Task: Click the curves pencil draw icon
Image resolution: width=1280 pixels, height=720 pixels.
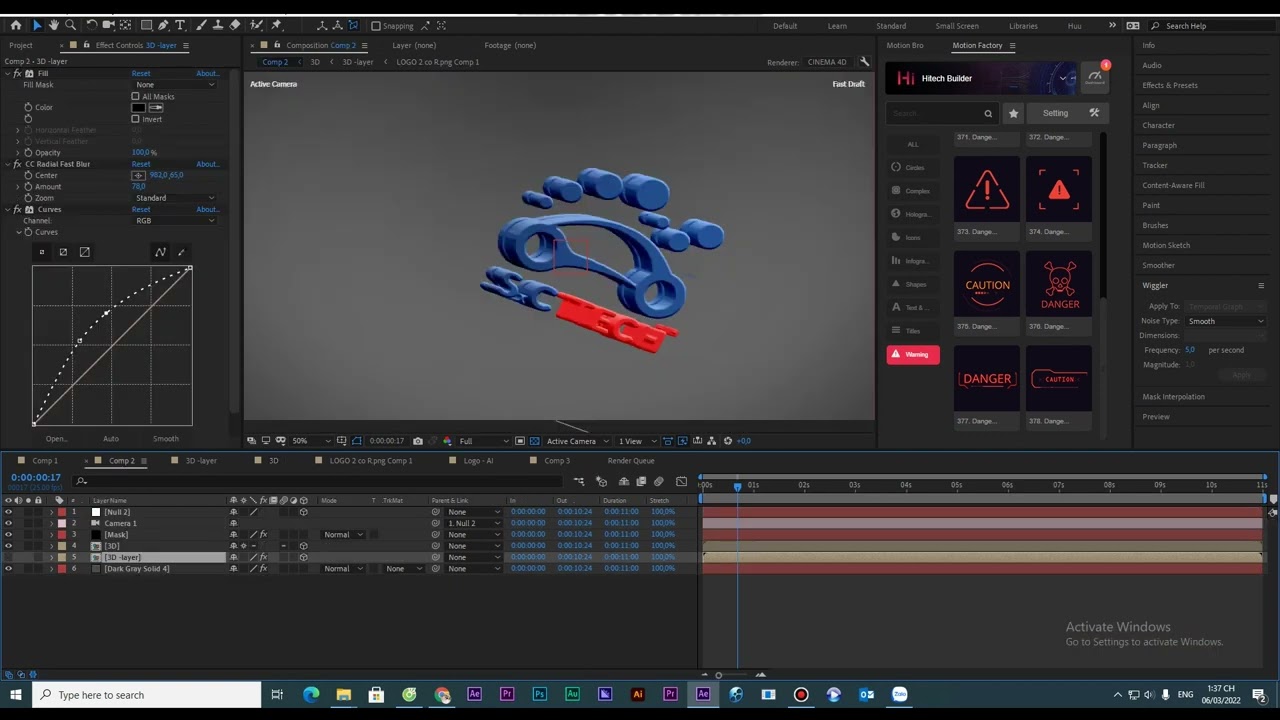Action: click(182, 252)
